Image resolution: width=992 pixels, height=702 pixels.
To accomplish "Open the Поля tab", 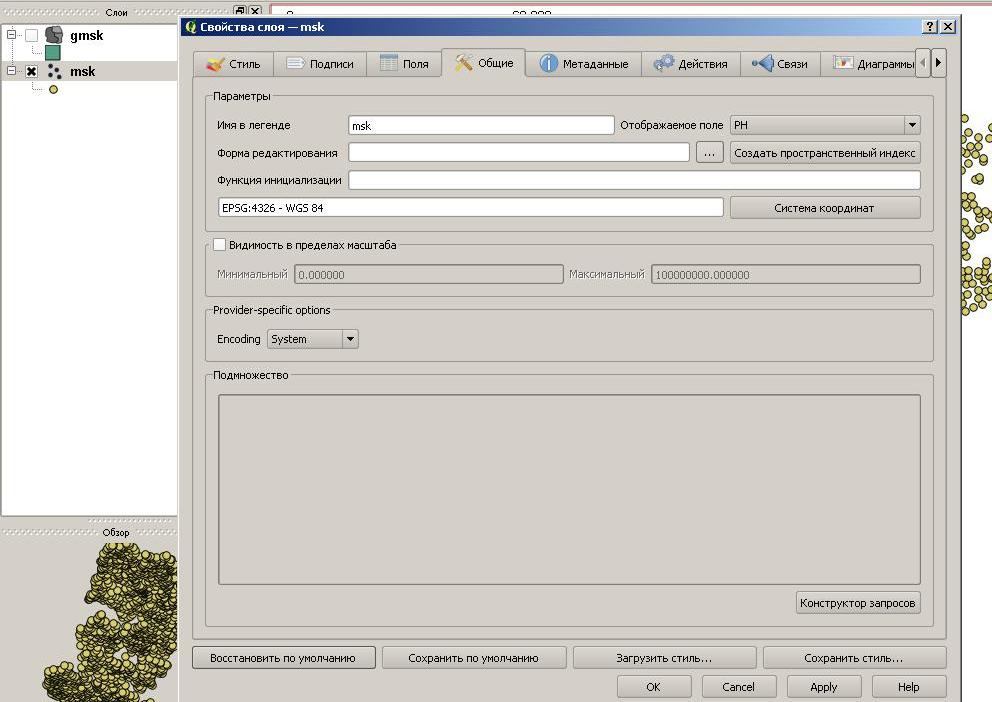I will pos(404,64).
